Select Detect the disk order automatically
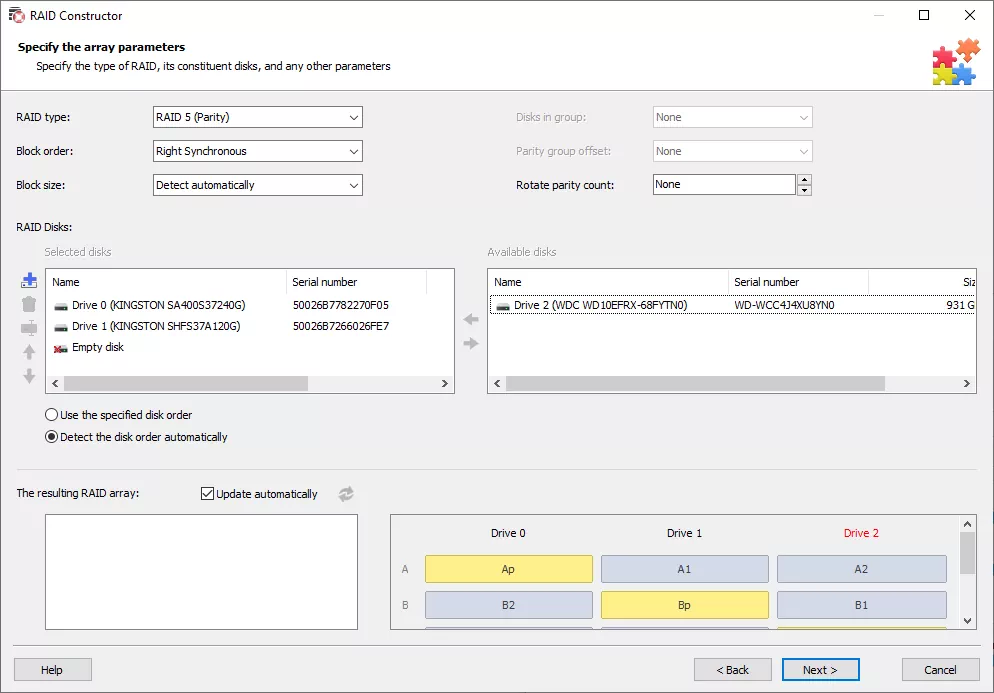Image resolution: width=994 pixels, height=693 pixels. coord(52,437)
